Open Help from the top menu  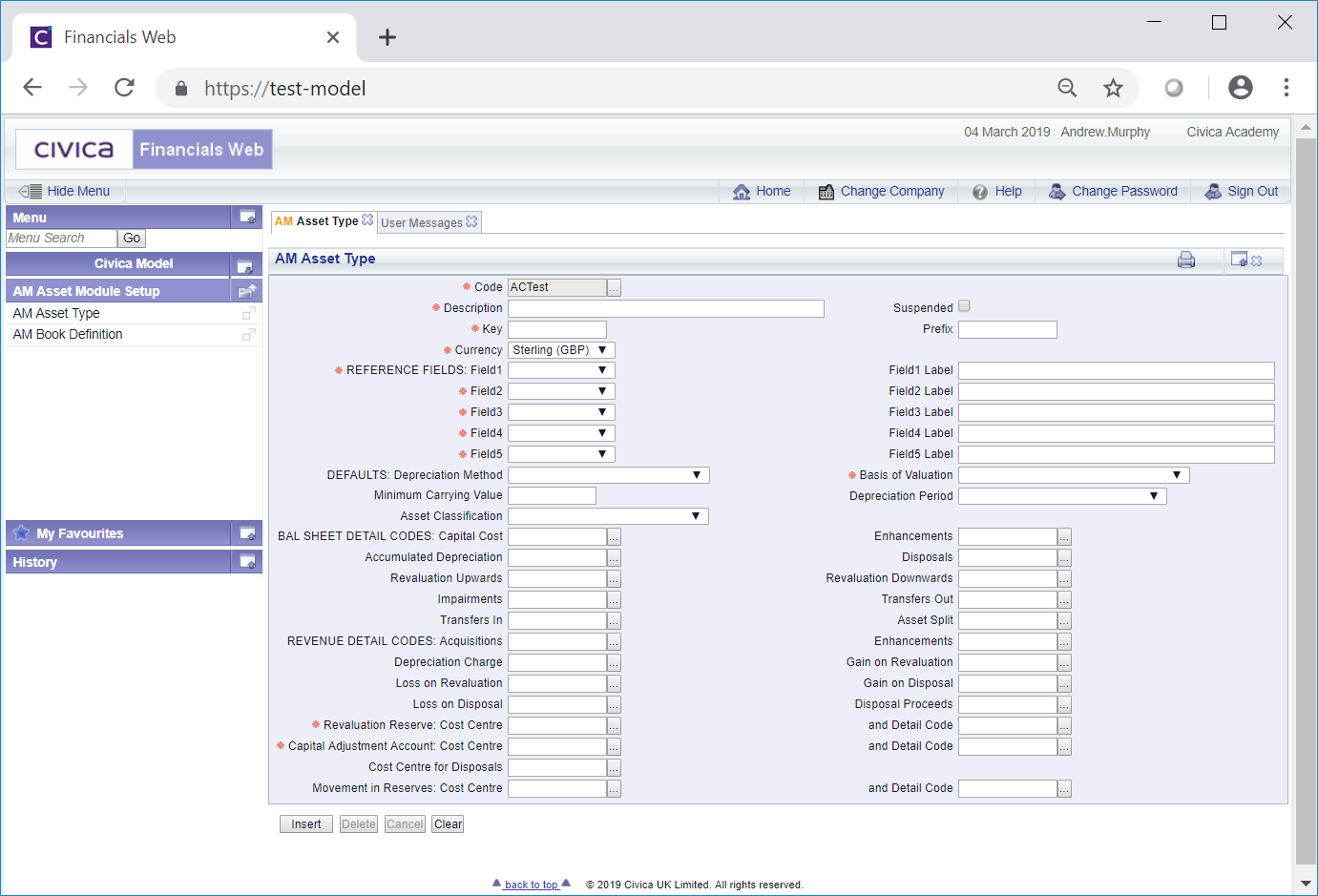(x=996, y=191)
